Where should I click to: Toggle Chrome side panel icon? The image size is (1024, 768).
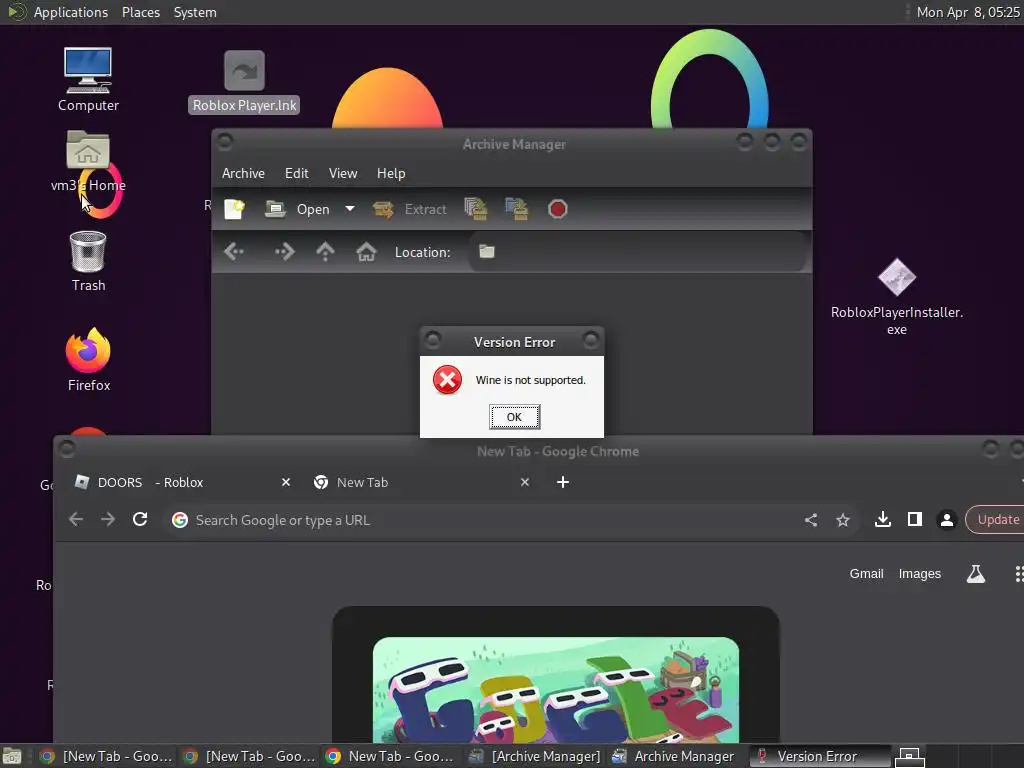915,519
